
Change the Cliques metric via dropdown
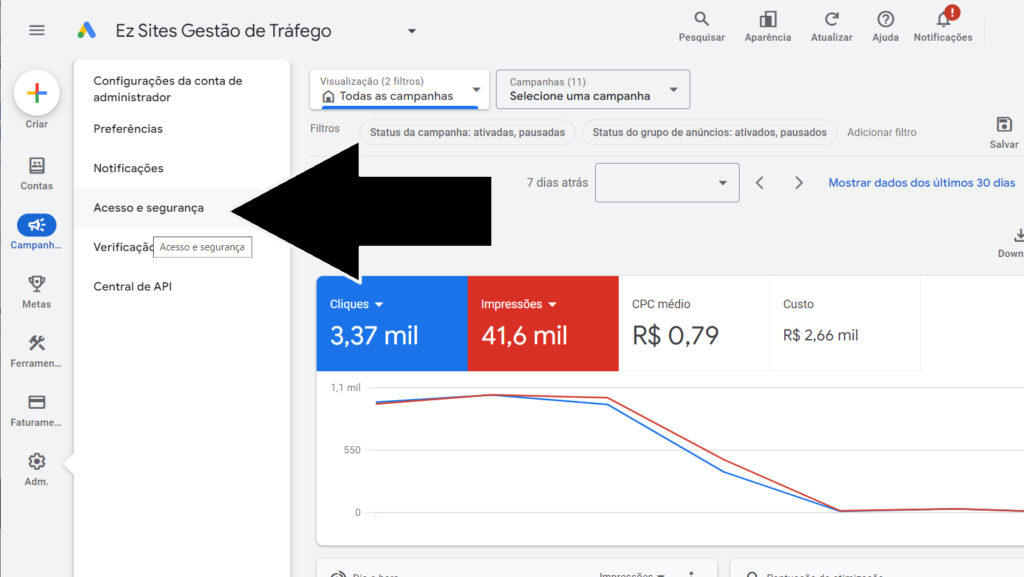click(x=379, y=304)
